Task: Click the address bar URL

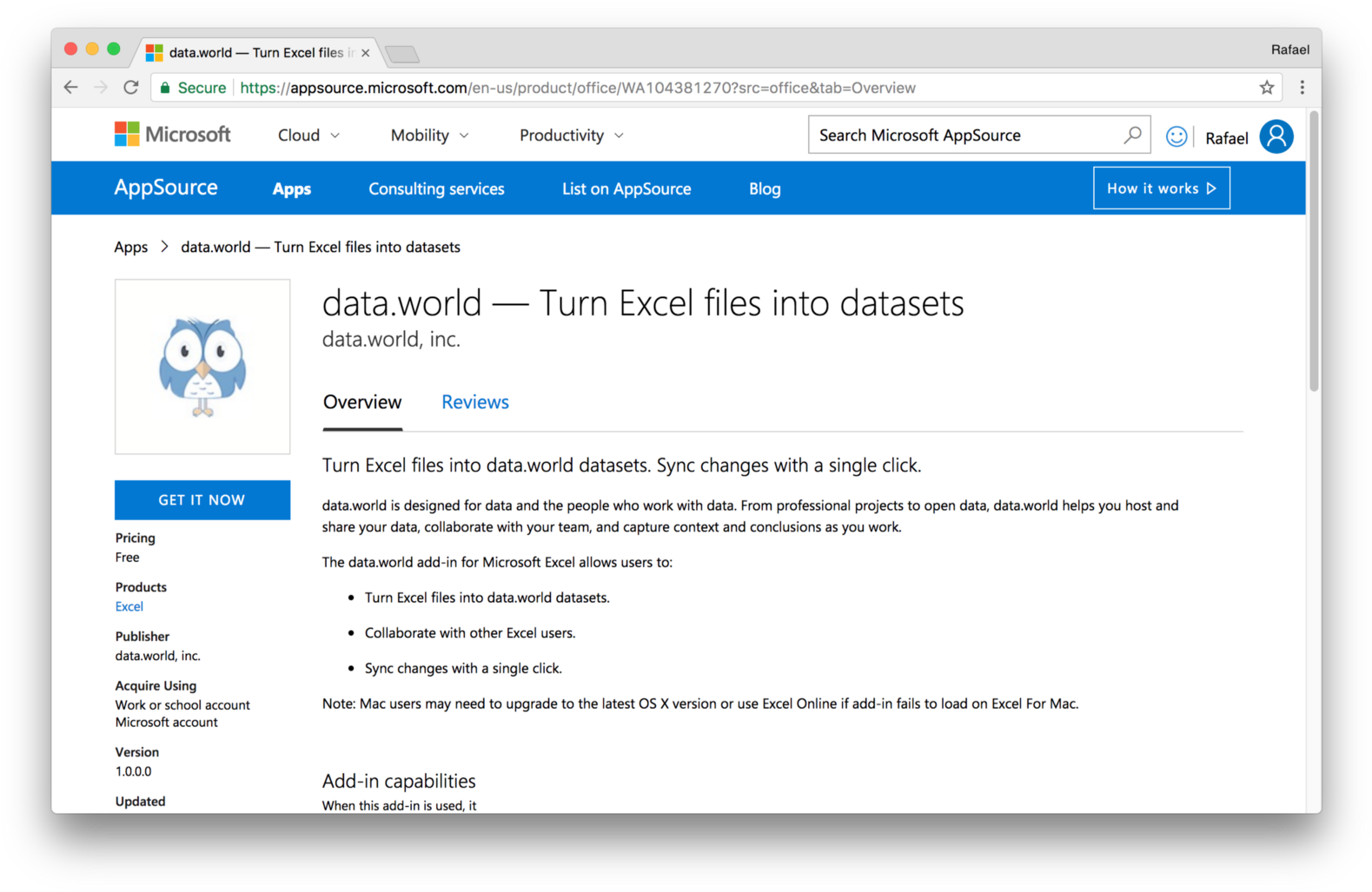Action: [x=578, y=88]
